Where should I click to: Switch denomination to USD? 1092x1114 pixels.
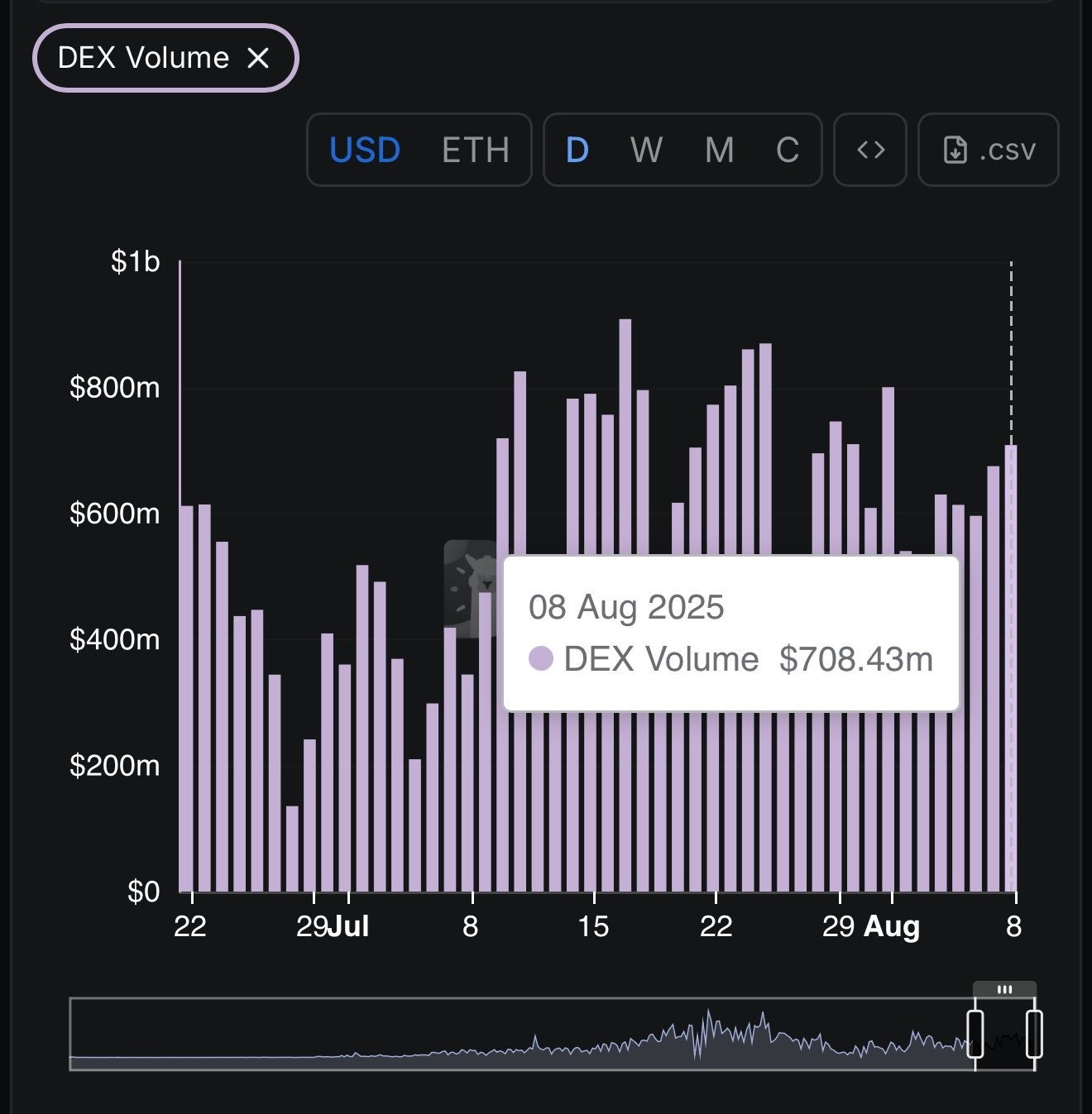click(365, 150)
